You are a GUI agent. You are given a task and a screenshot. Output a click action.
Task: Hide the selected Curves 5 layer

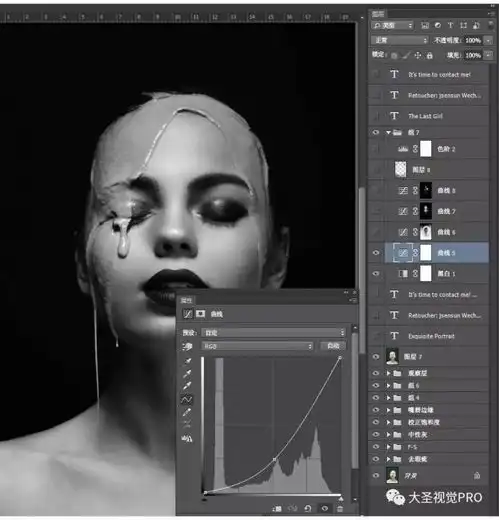[376, 253]
